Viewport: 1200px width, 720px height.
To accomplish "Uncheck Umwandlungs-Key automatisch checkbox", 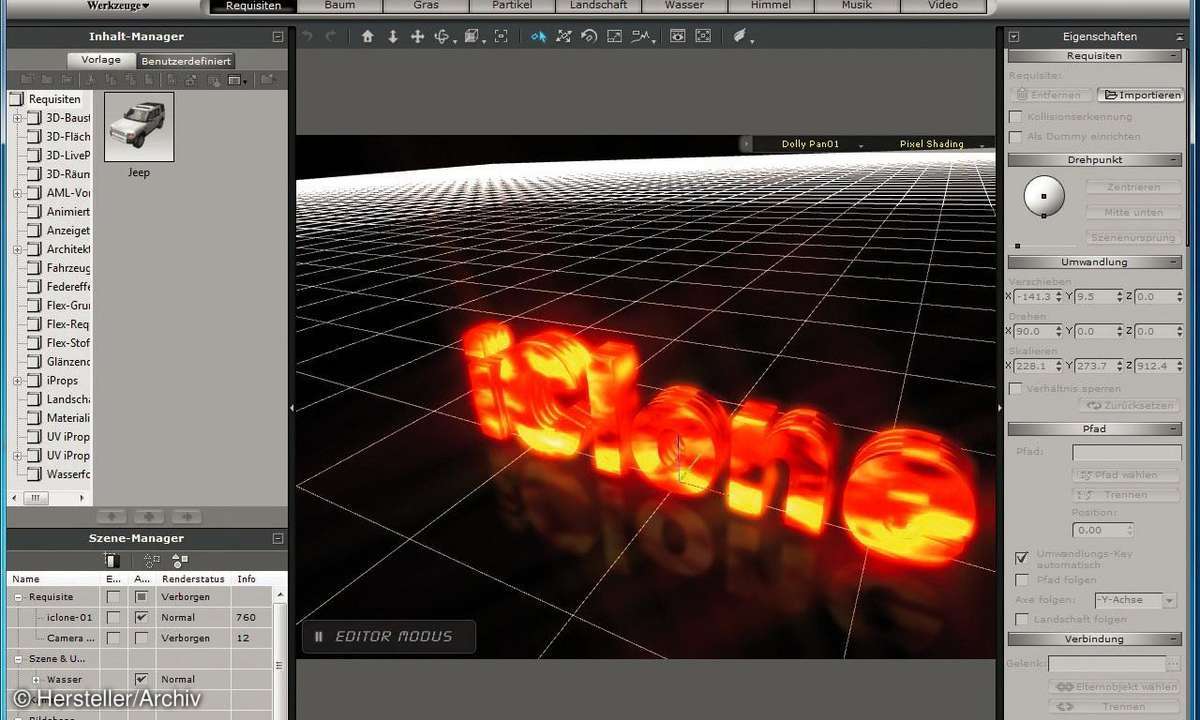I will point(1021,557).
